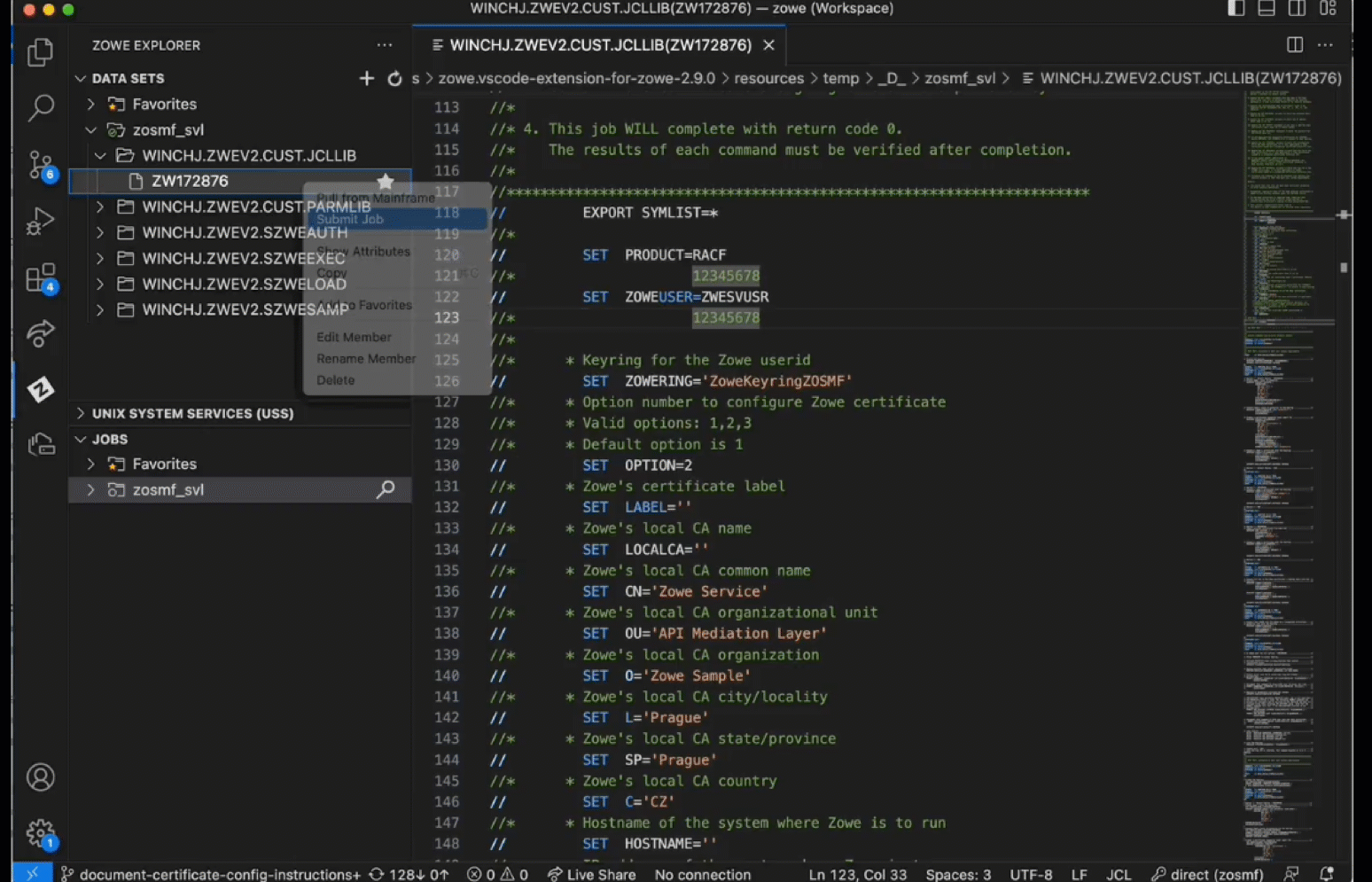Open the Extensions view
The width and height of the screenshot is (1372, 882).
40,277
